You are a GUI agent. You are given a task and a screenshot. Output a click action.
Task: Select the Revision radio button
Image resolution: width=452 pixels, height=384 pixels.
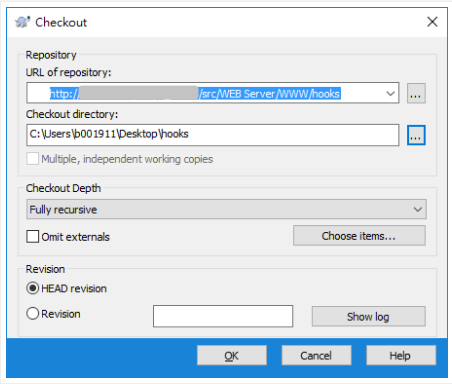33,314
